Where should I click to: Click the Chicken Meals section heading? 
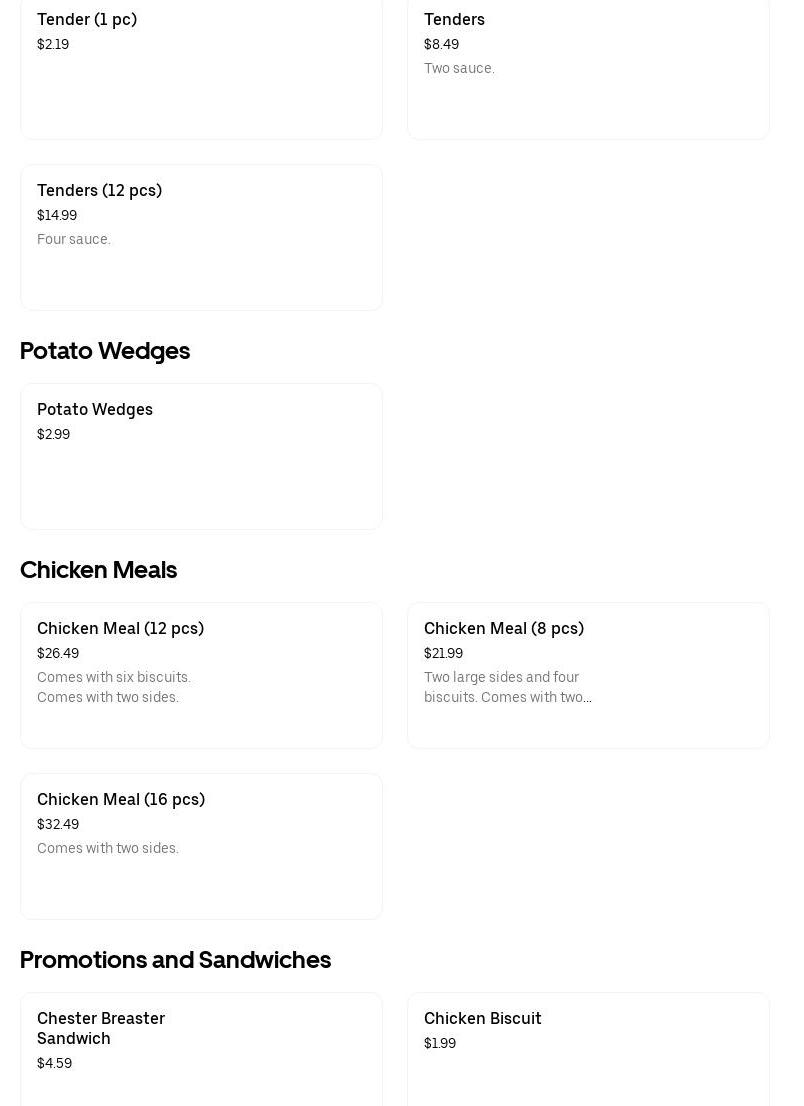click(x=98, y=570)
